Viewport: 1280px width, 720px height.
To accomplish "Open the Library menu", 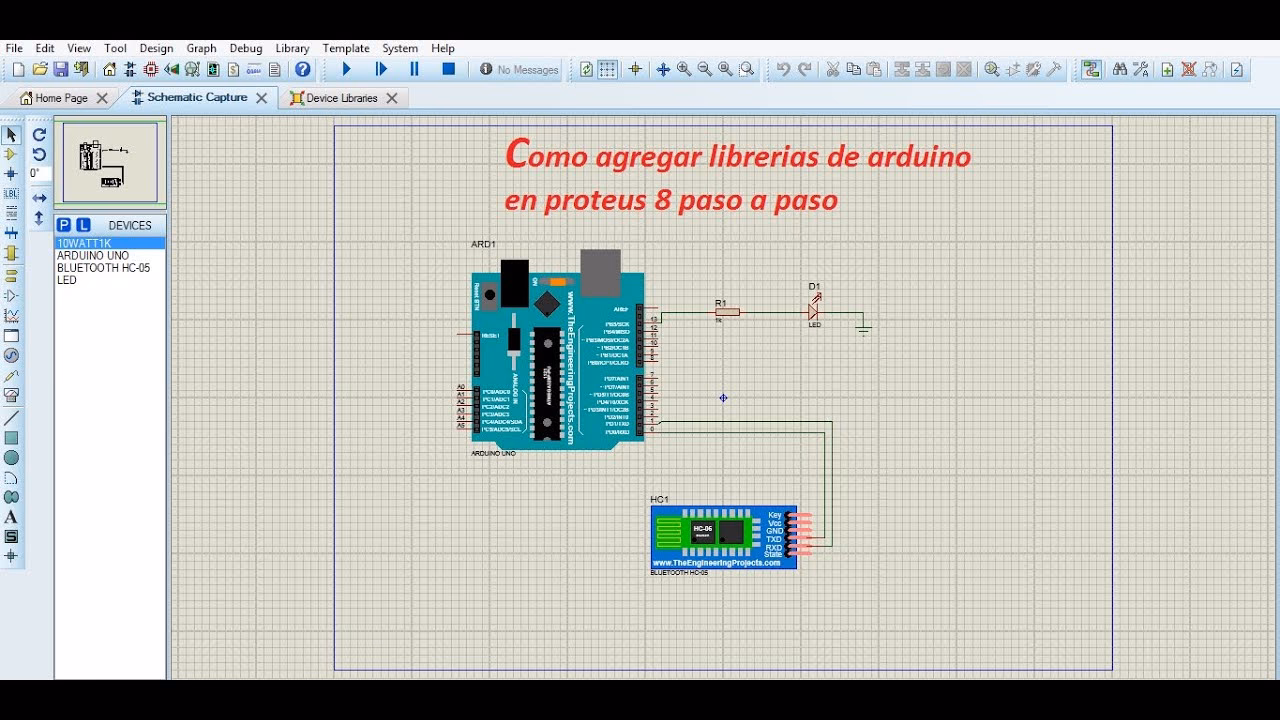I will pyautogui.click(x=292, y=47).
